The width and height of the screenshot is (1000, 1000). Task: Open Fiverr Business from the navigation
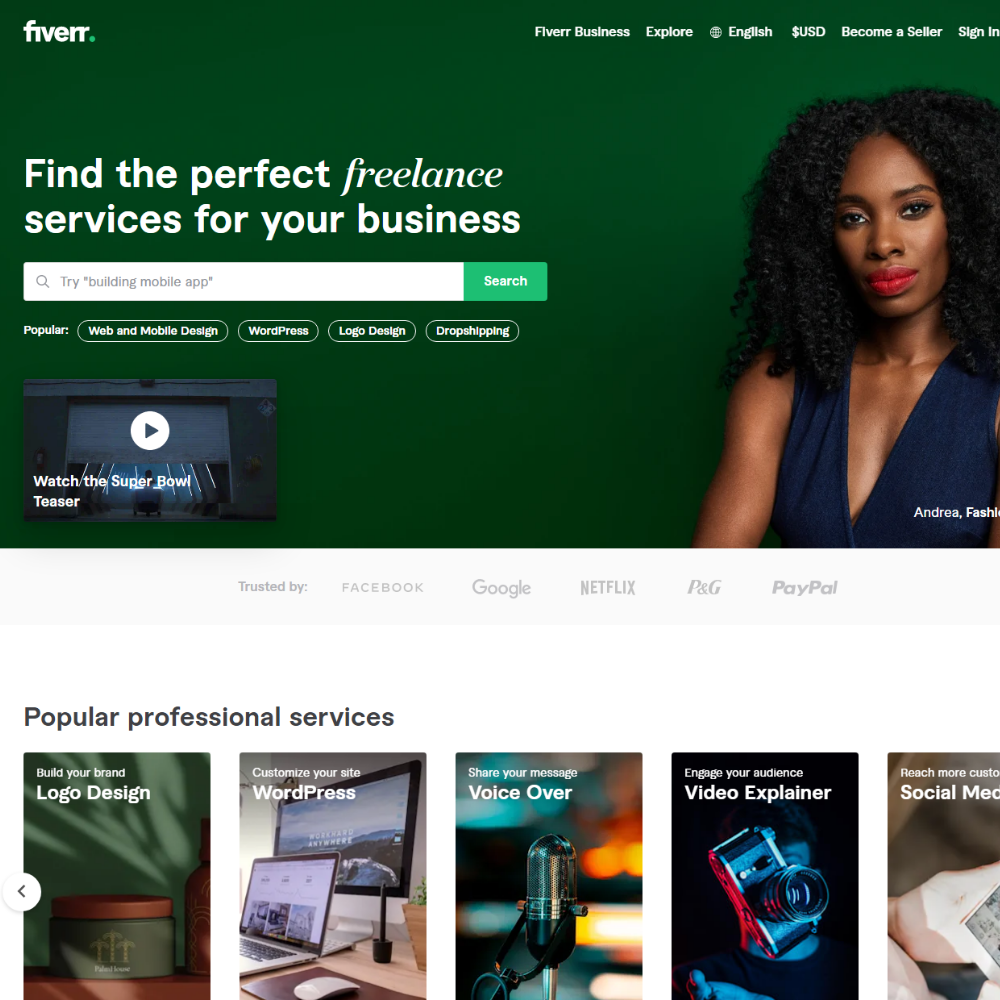click(x=582, y=32)
